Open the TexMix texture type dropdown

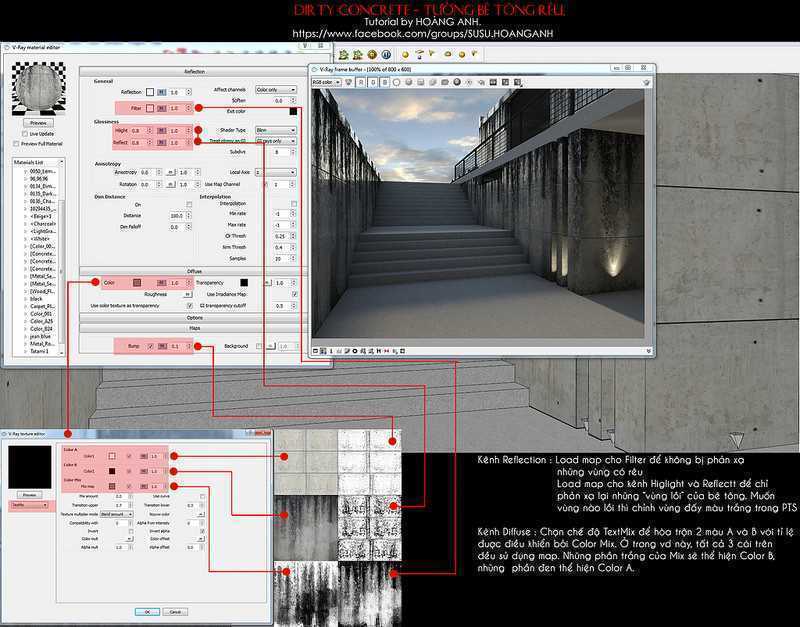pos(29,505)
